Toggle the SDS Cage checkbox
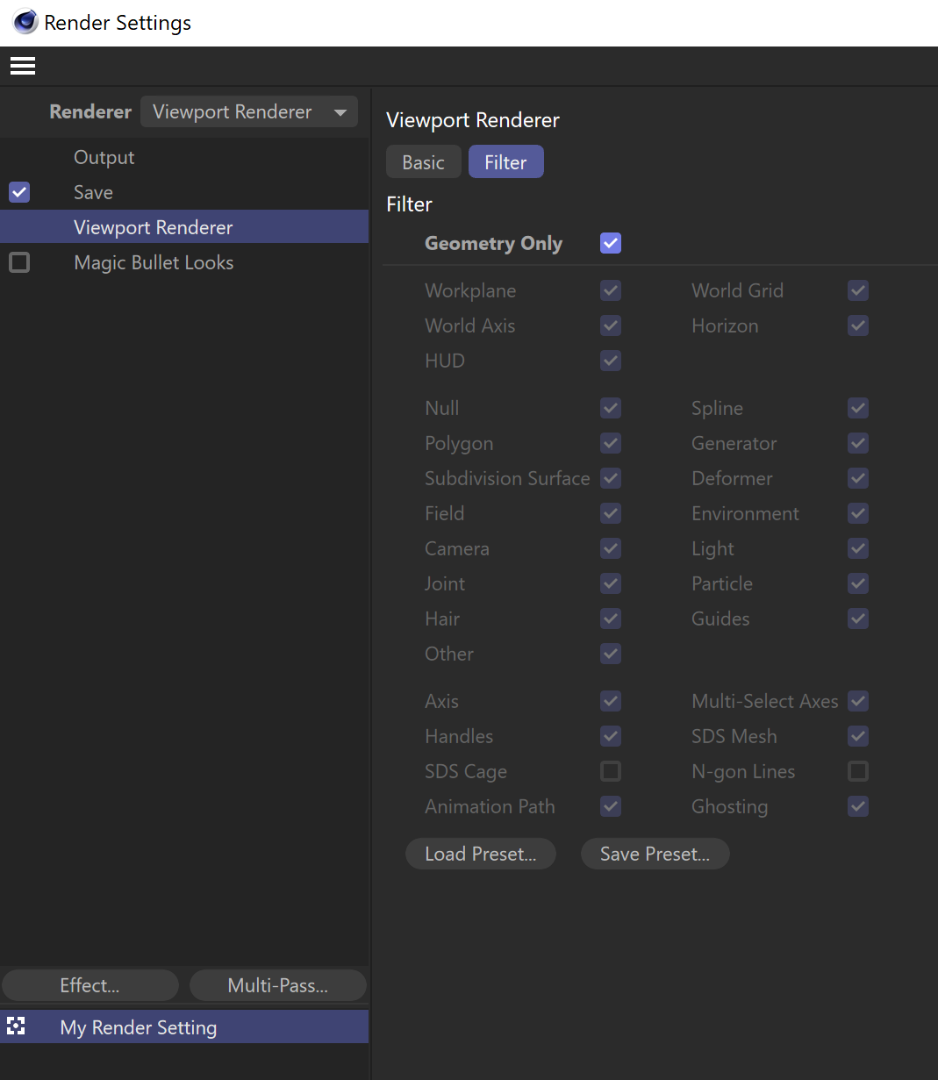 pos(610,771)
